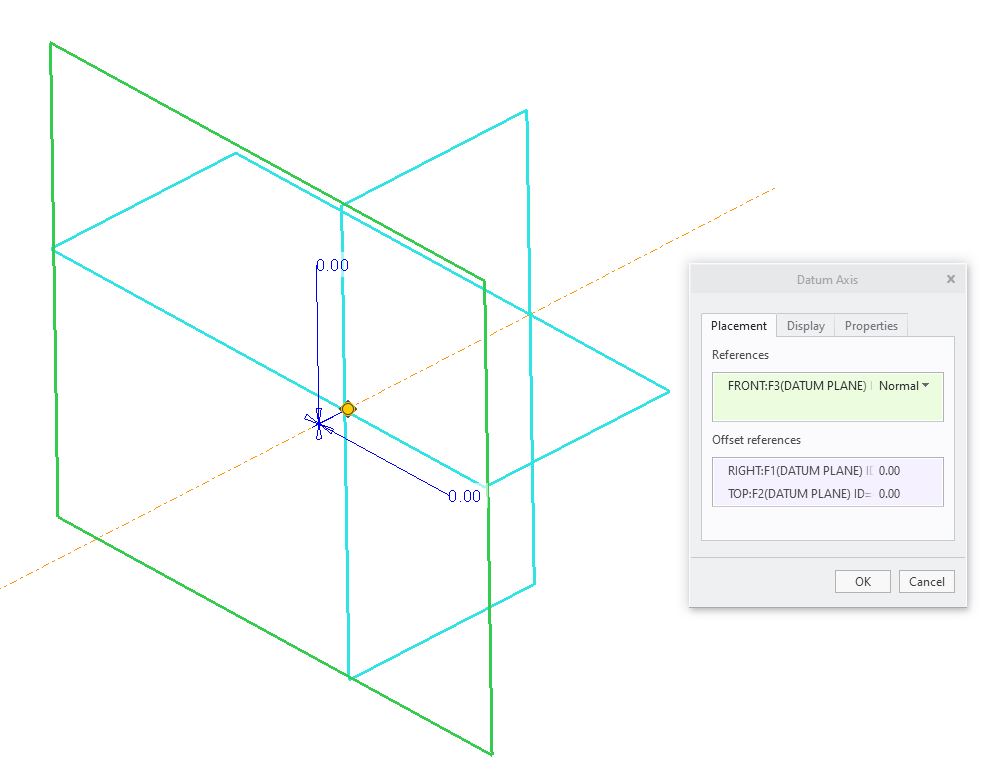Click the coordinate system triad at origin
The width and height of the screenshot is (984, 770).
(318, 425)
